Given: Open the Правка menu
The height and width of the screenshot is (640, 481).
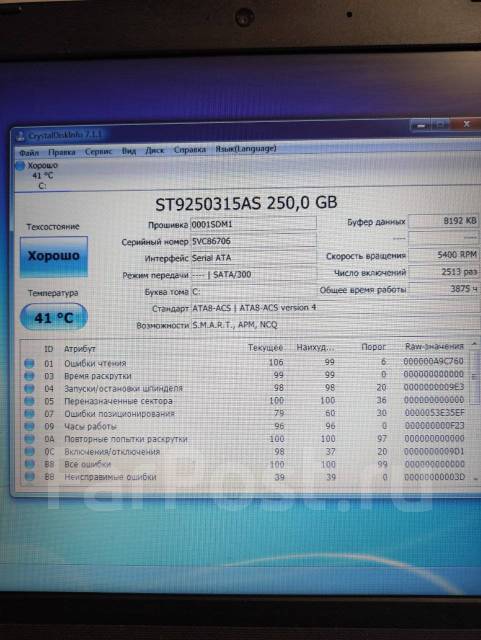Looking at the screenshot, I should pyautogui.click(x=62, y=152).
